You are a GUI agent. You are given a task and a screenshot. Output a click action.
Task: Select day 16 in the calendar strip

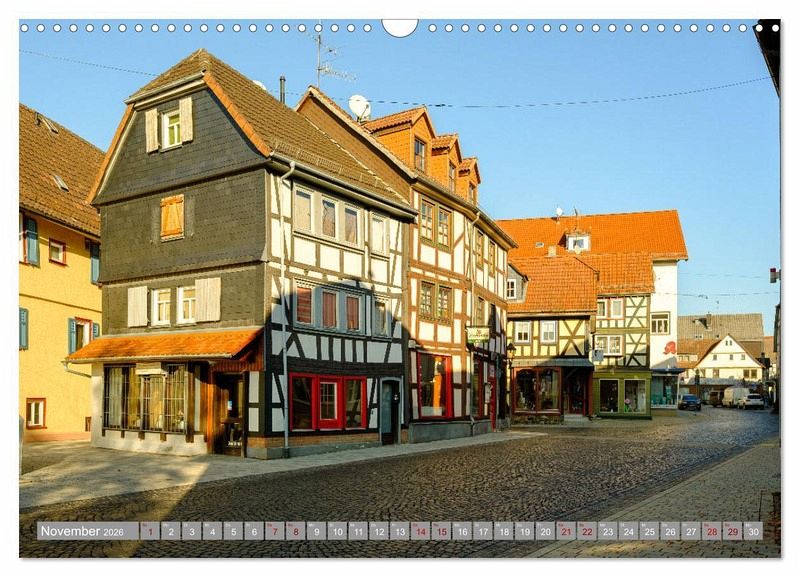(462, 531)
